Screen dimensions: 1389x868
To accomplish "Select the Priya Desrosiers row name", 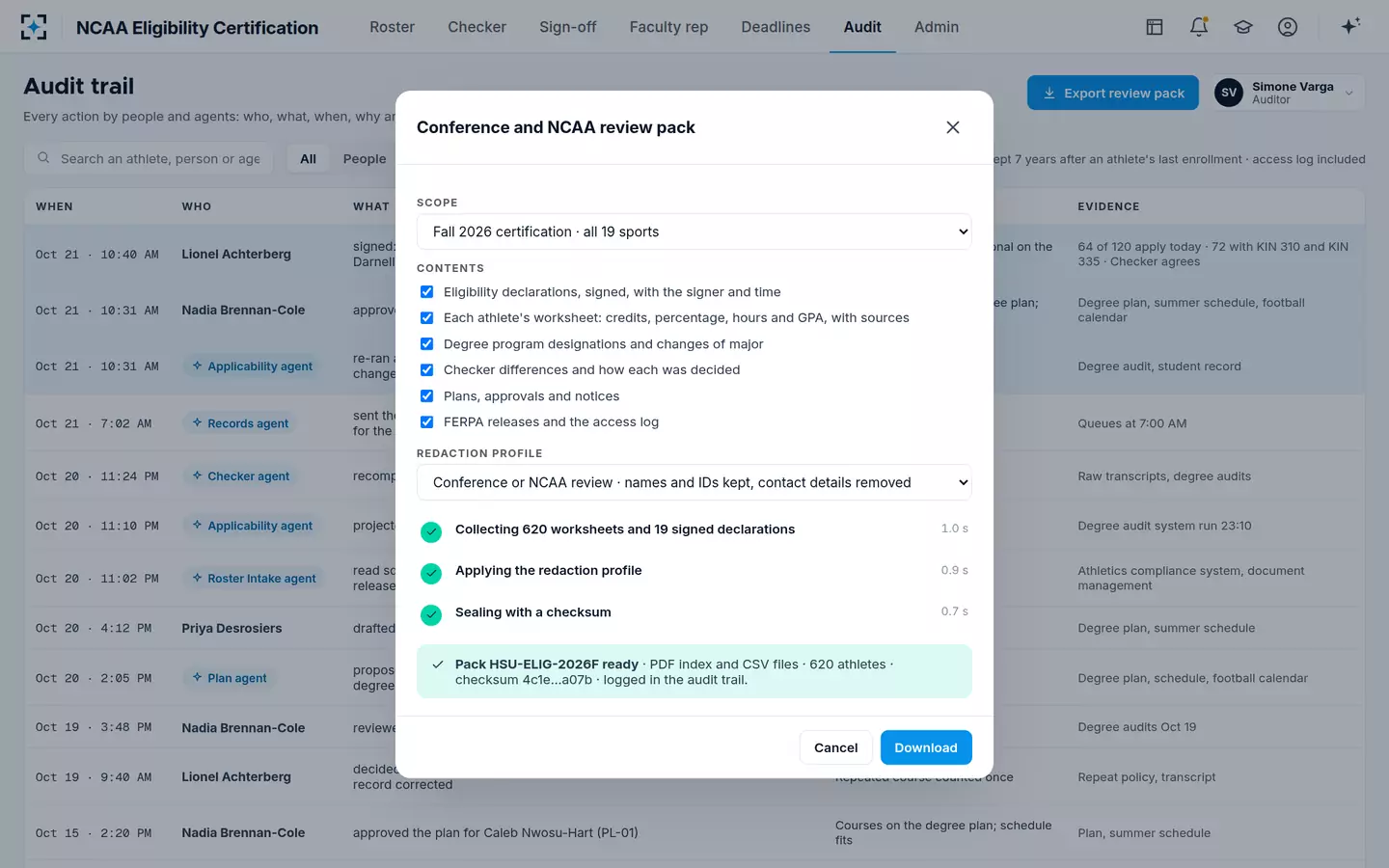I will (231, 628).
